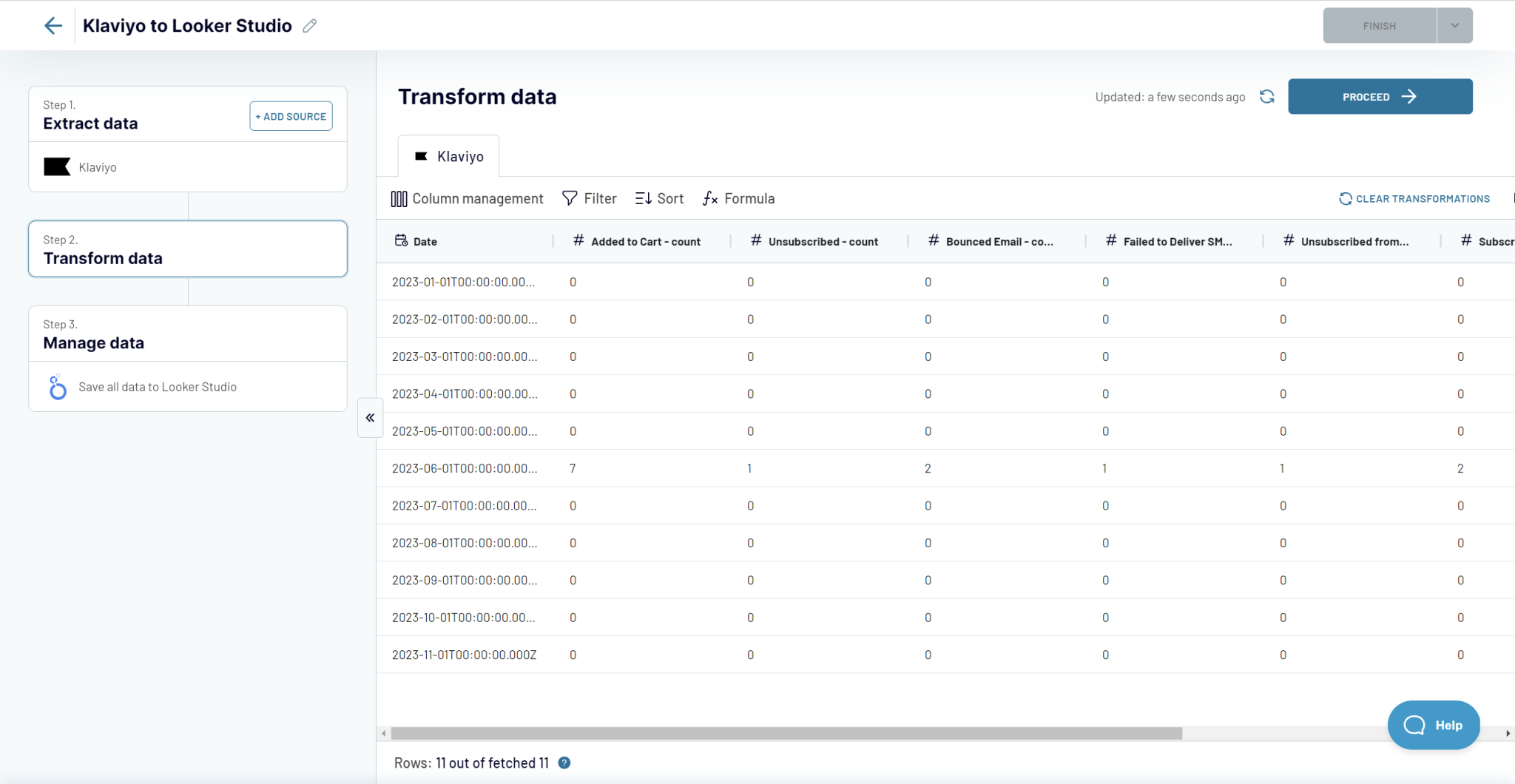
Task: Click Clear Transformations
Action: coord(1414,198)
